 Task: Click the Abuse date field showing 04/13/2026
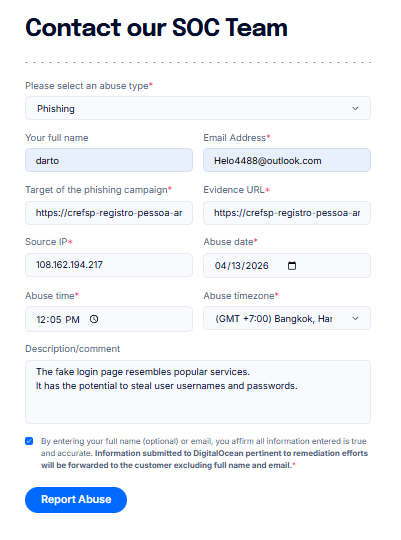[x=287, y=266]
